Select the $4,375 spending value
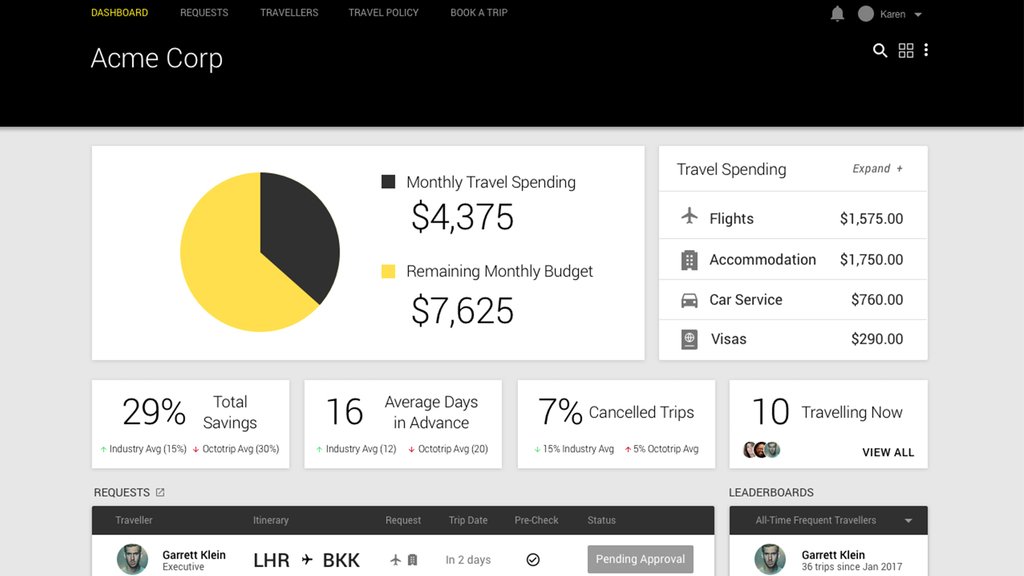This screenshot has width=1024, height=576. (462, 217)
